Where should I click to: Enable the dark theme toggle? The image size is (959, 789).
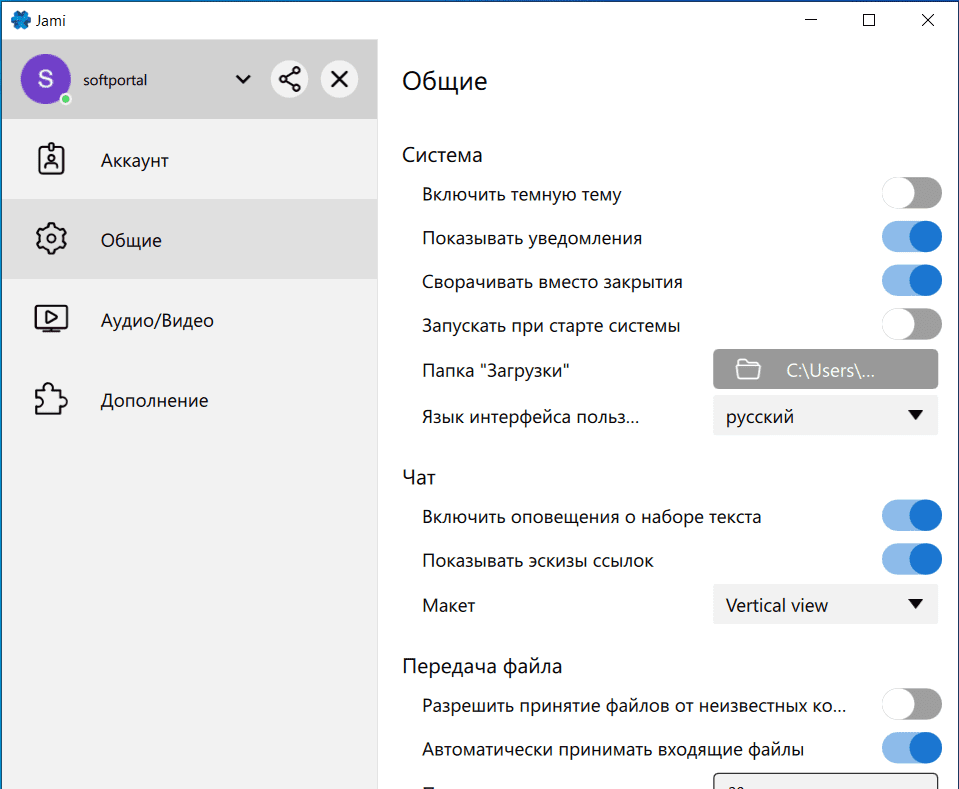[911, 193]
